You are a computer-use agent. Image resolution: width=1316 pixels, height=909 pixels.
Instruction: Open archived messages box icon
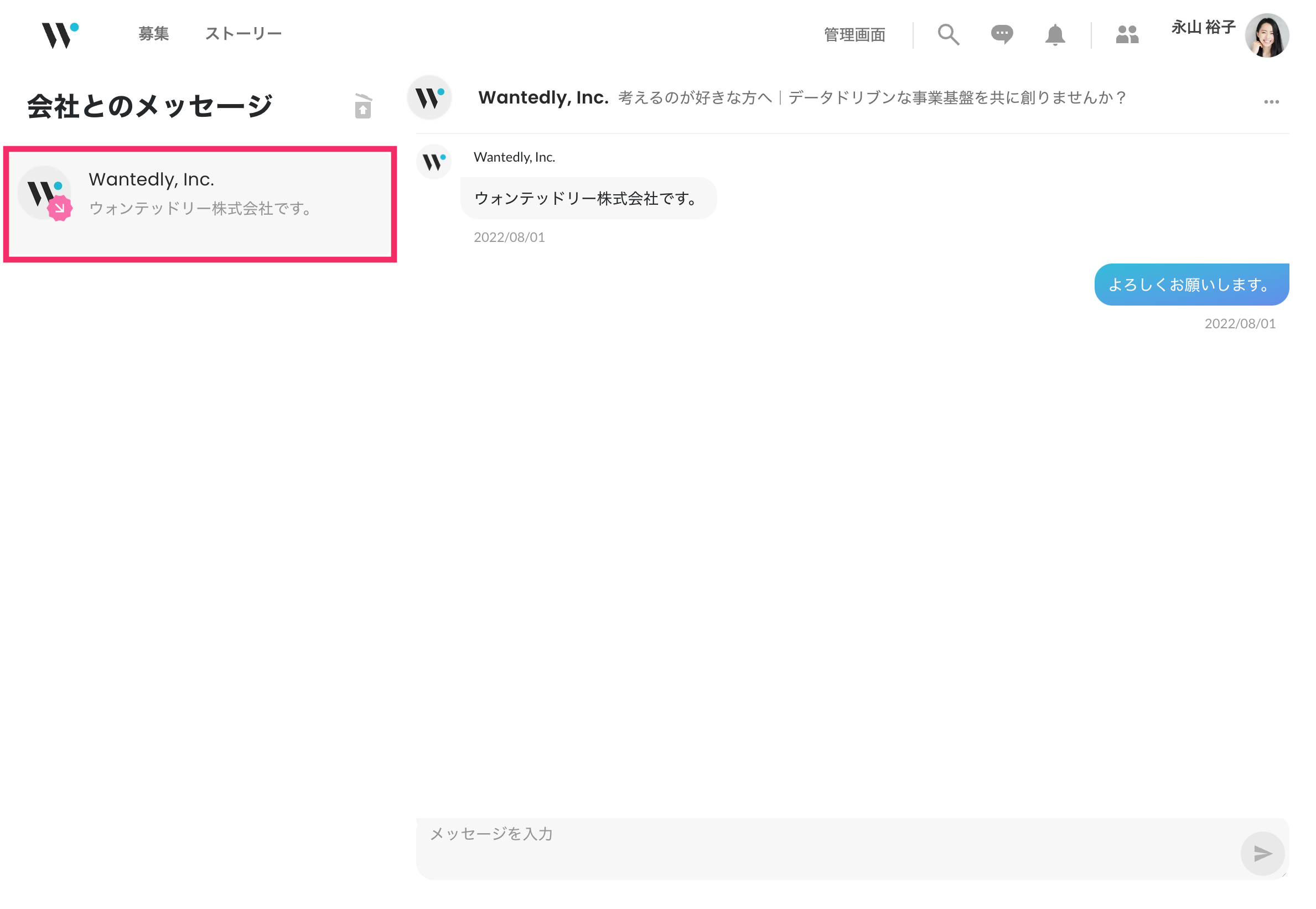[363, 106]
